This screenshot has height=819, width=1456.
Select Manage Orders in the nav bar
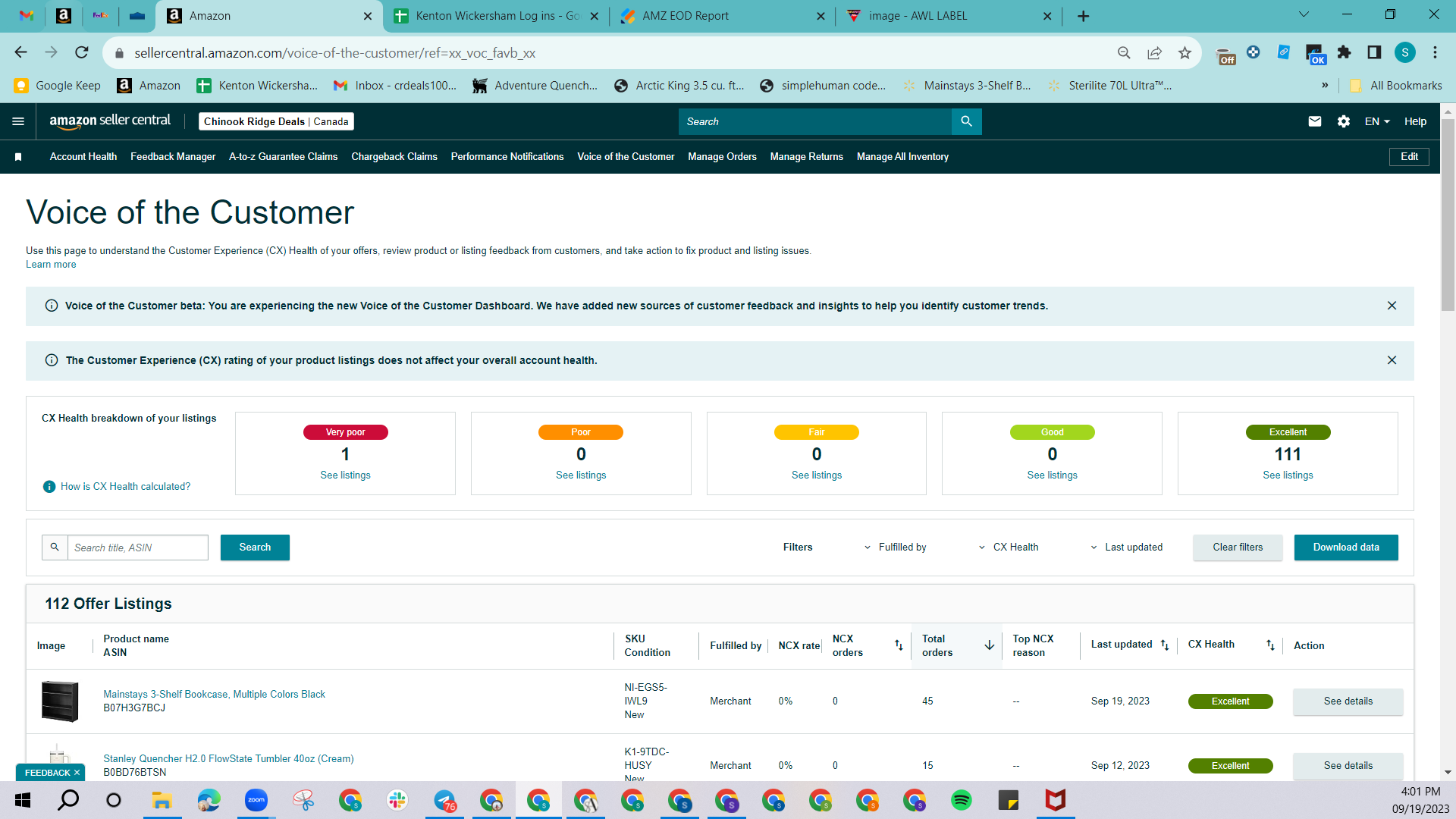[722, 157]
